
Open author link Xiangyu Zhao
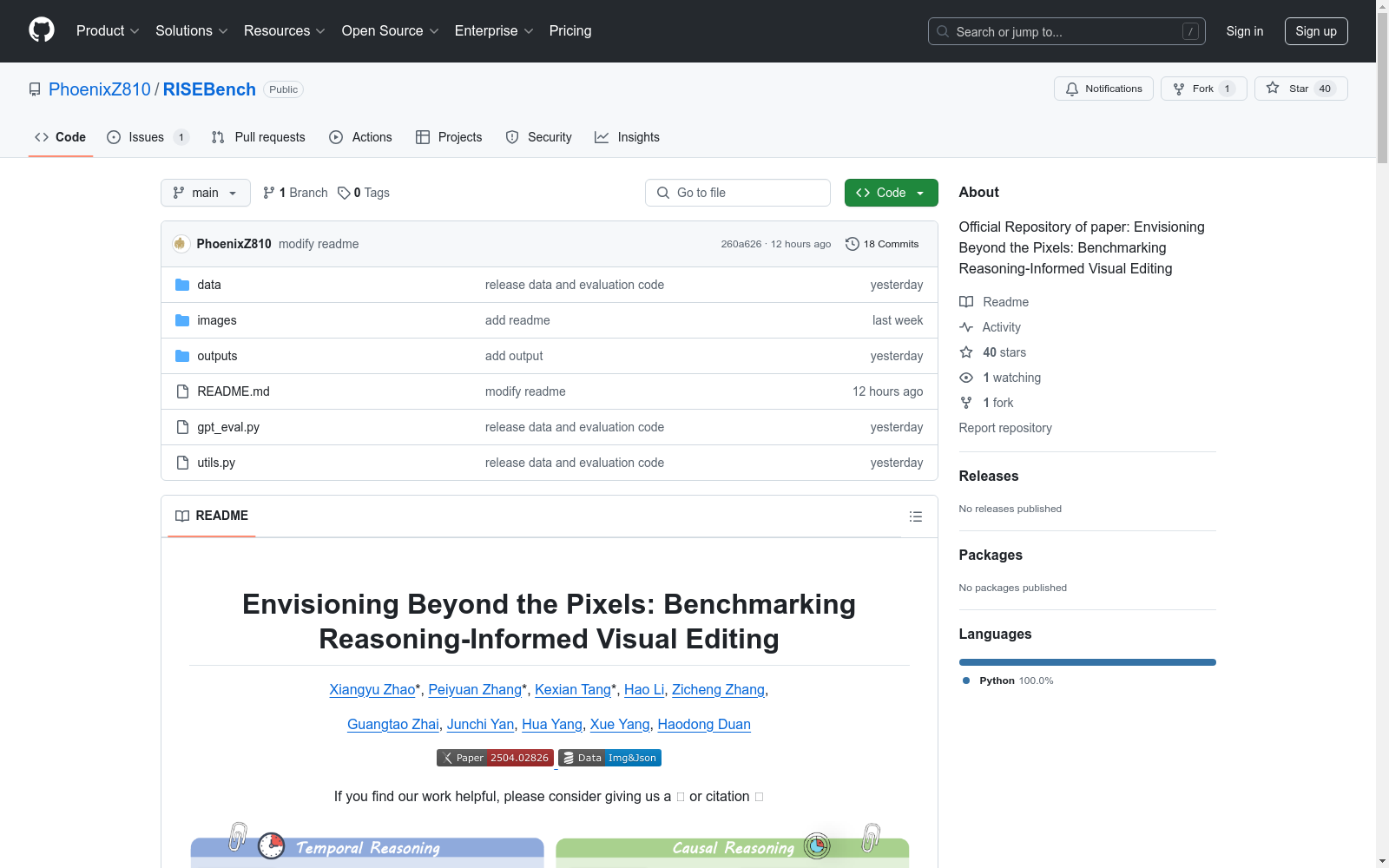372,689
